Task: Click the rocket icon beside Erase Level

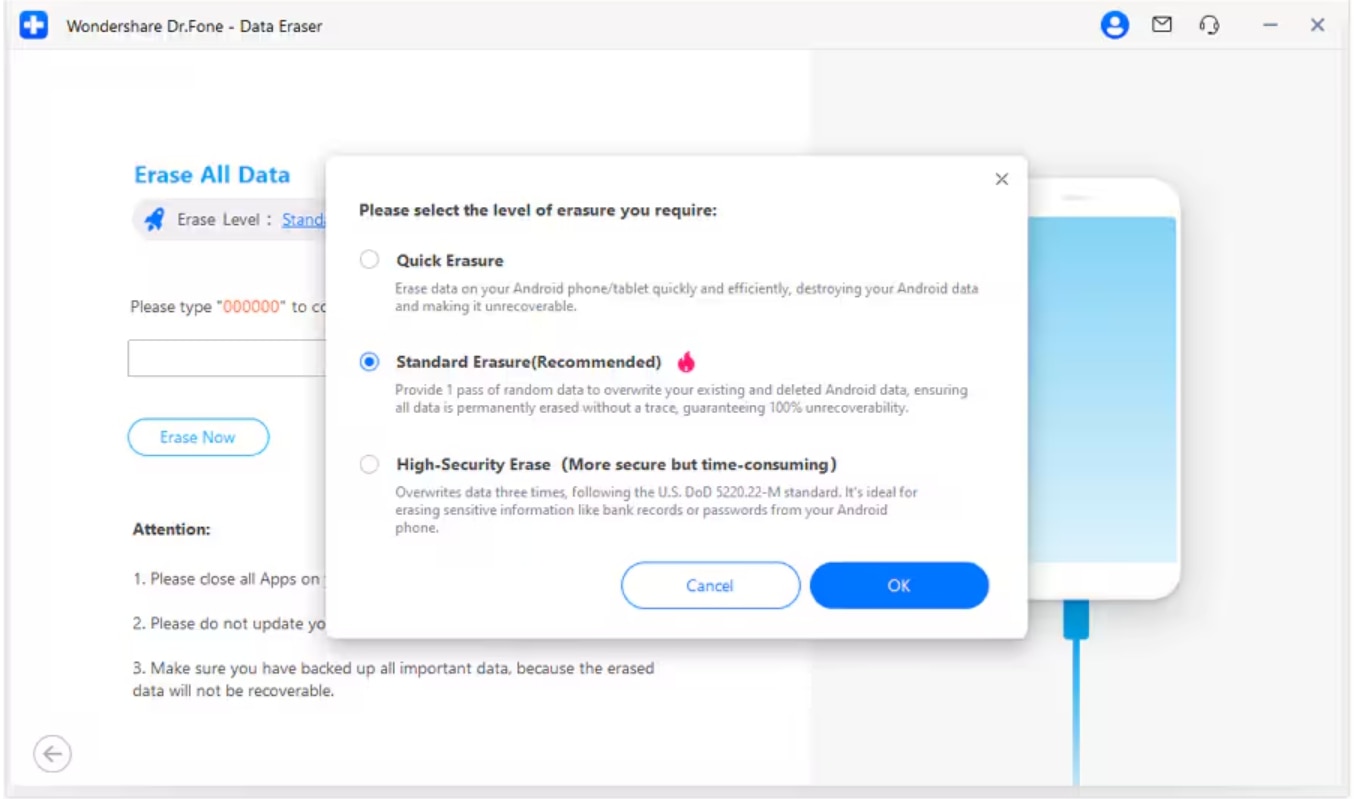Action: point(154,220)
